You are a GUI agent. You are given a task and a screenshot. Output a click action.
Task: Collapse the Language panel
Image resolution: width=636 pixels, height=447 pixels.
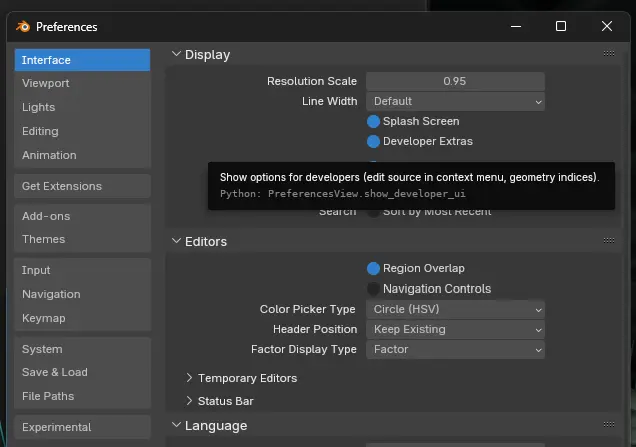point(176,425)
